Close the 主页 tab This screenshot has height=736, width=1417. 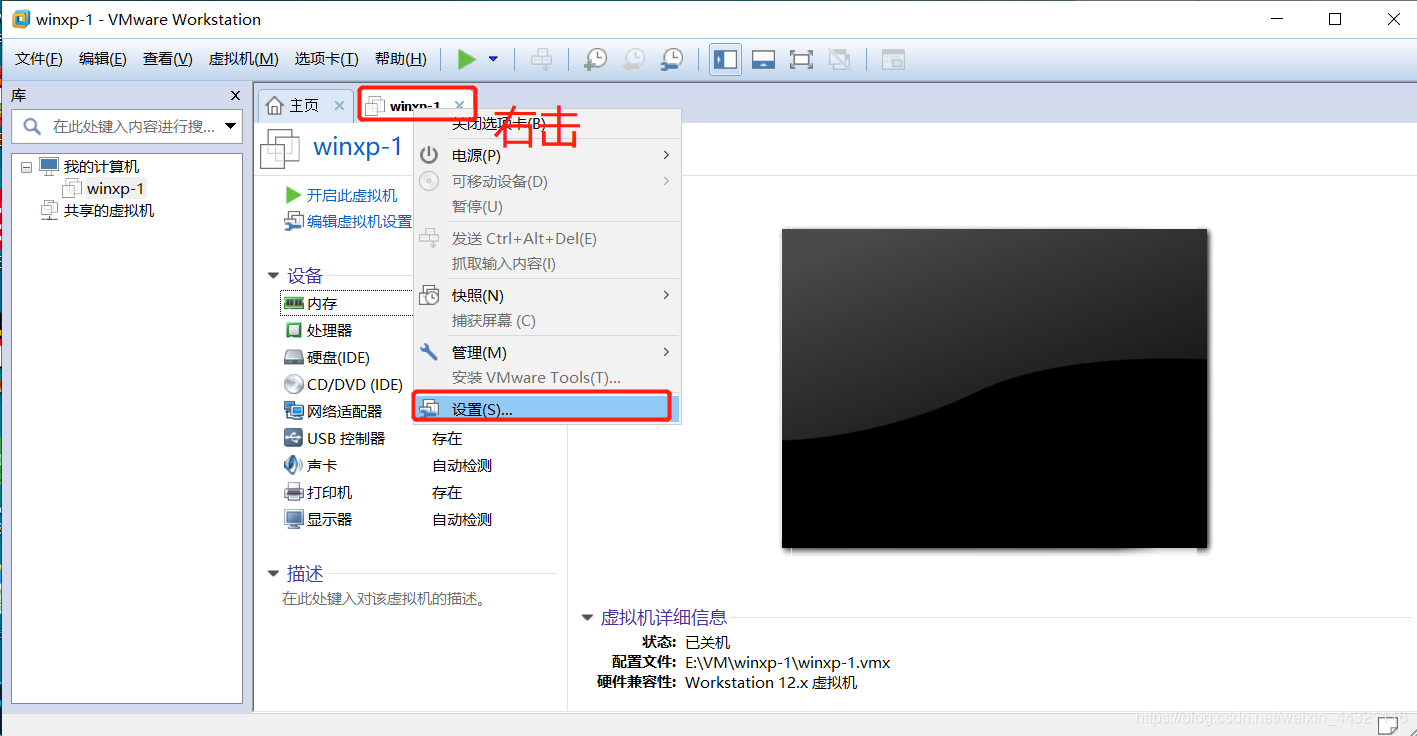[339, 105]
